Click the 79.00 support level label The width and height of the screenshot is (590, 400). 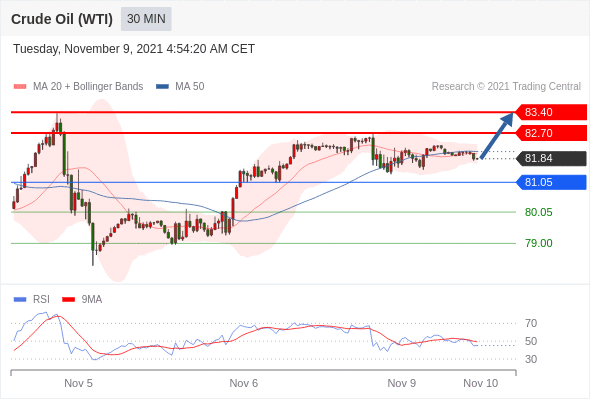coord(539,243)
